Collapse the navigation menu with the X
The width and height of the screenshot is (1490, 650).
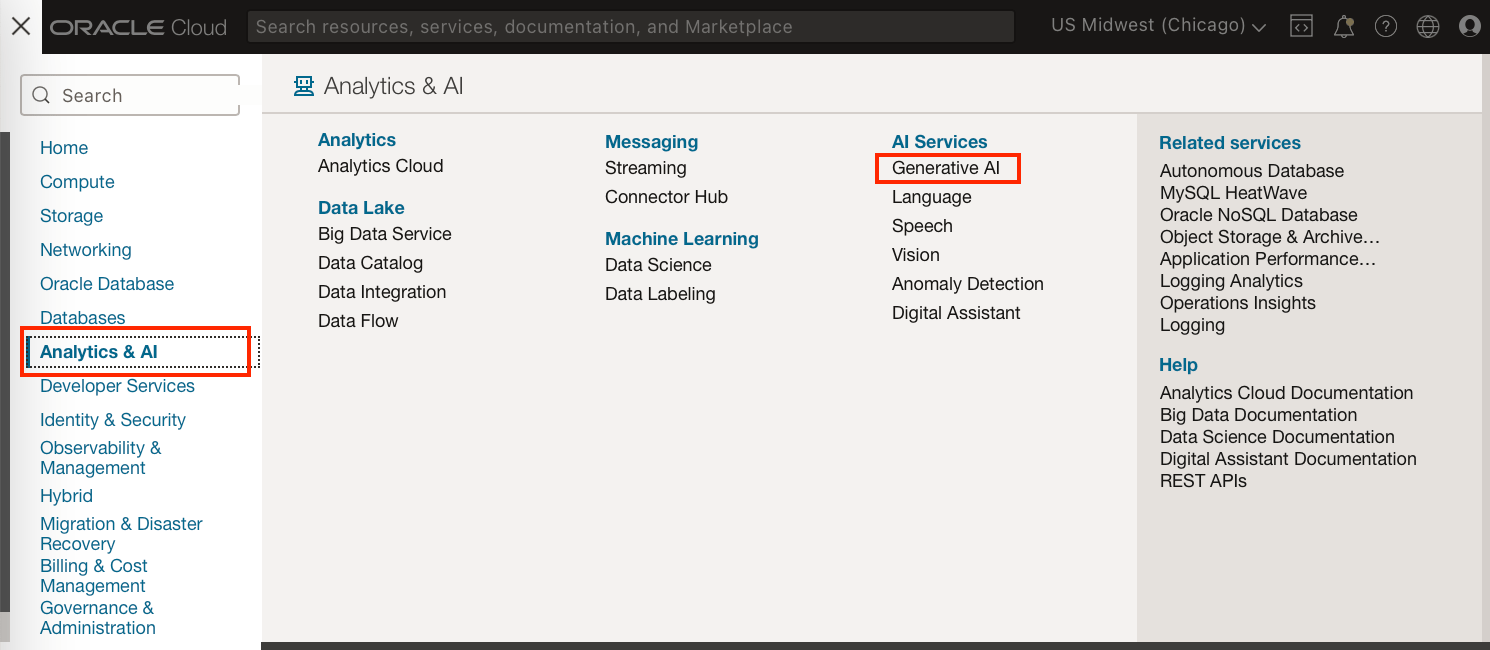(x=21, y=27)
